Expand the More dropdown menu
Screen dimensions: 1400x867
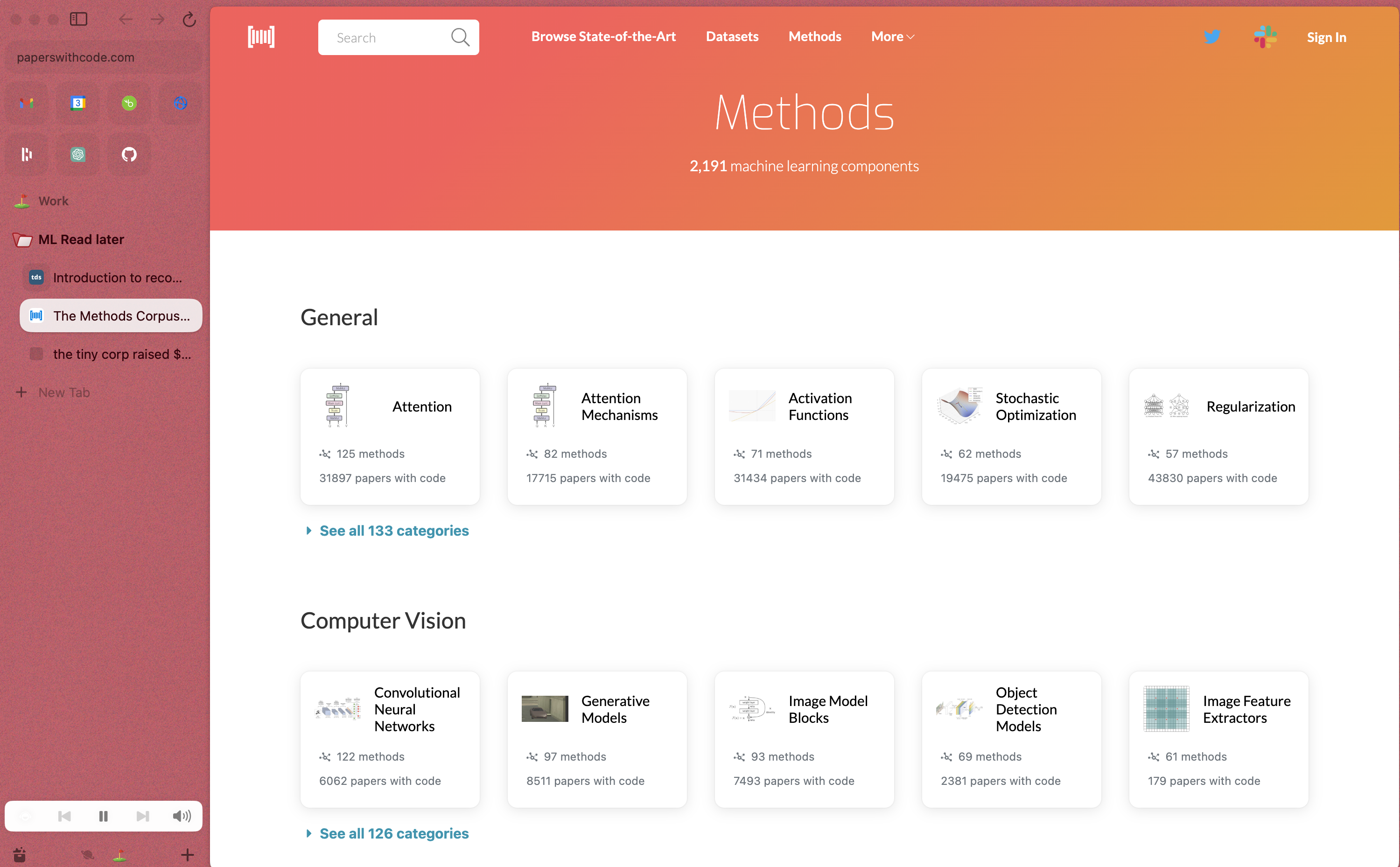tap(892, 37)
